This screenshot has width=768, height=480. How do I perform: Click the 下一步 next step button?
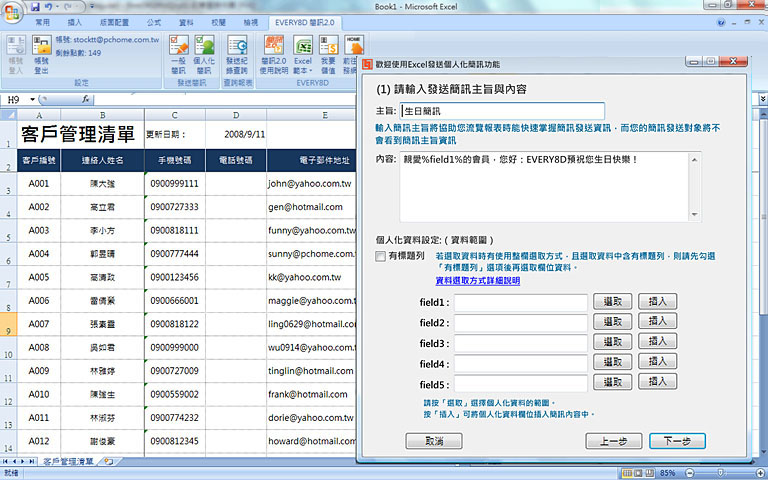coord(677,441)
